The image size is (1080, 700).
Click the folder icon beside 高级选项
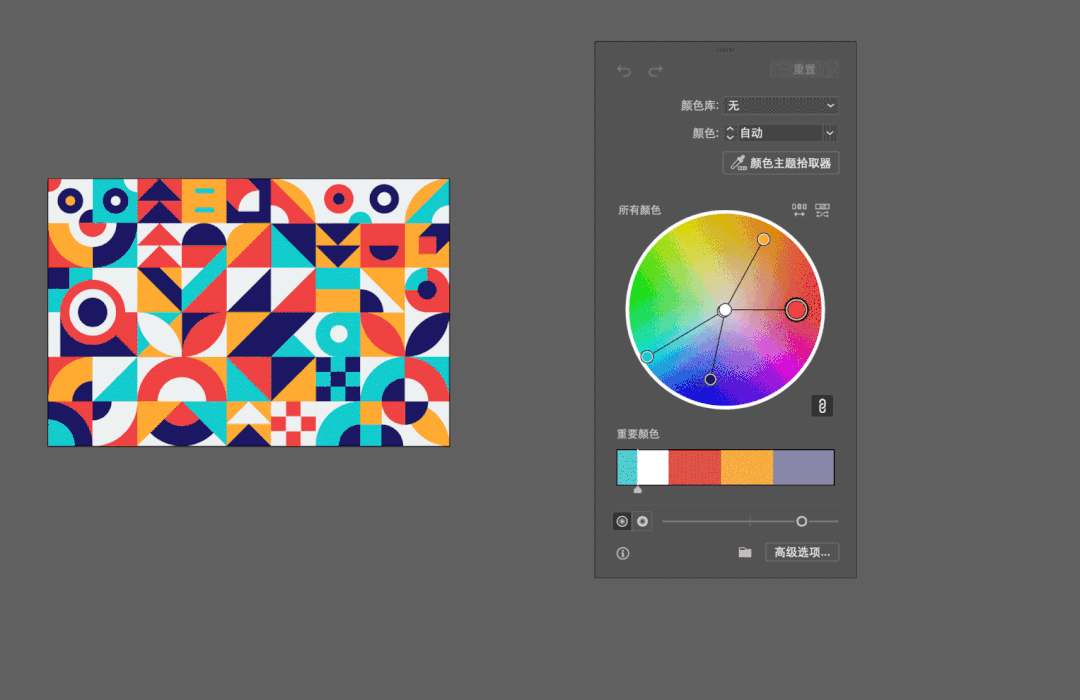(745, 552)
